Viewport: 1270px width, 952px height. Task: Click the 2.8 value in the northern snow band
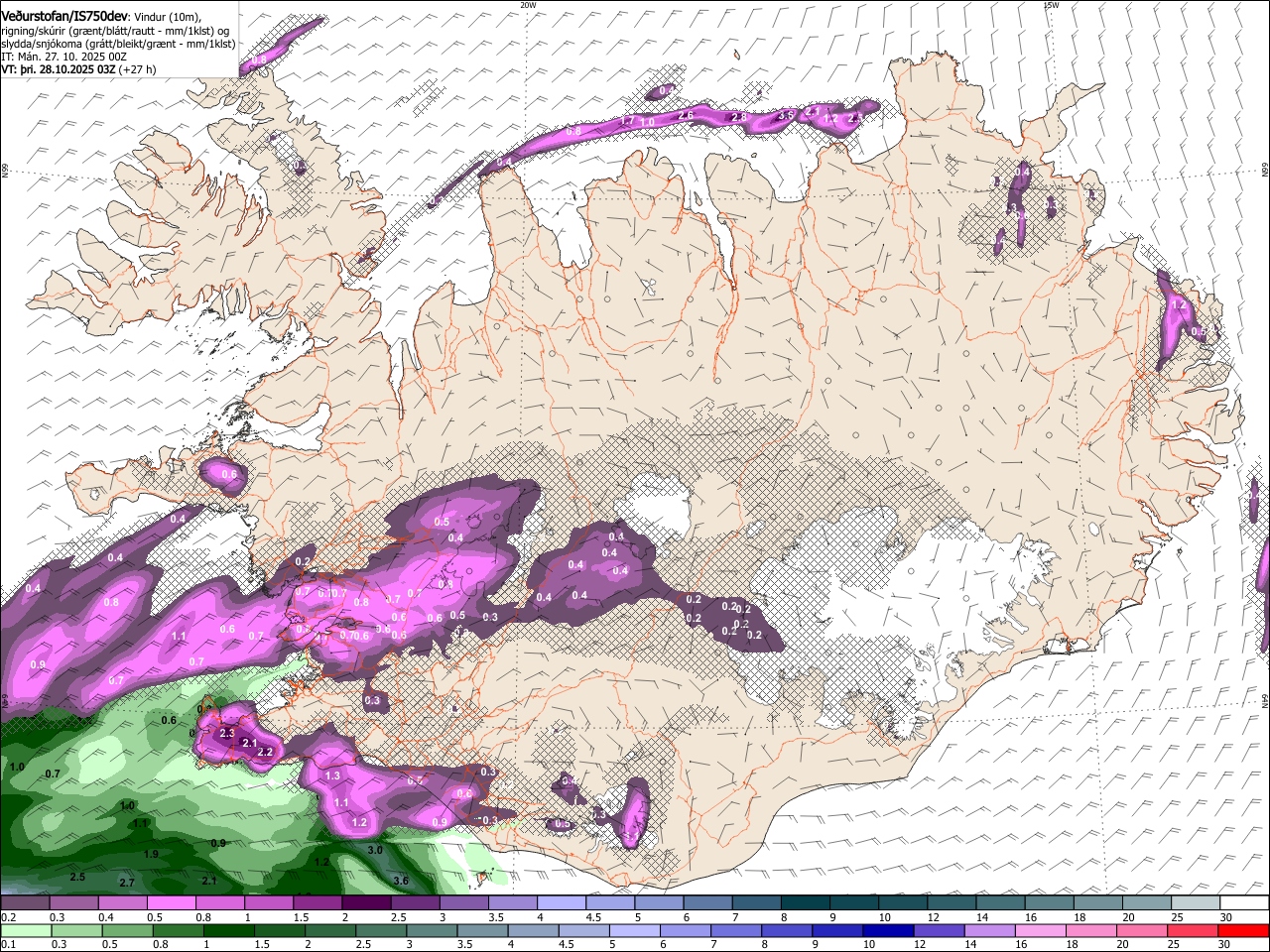coord(738,117)
